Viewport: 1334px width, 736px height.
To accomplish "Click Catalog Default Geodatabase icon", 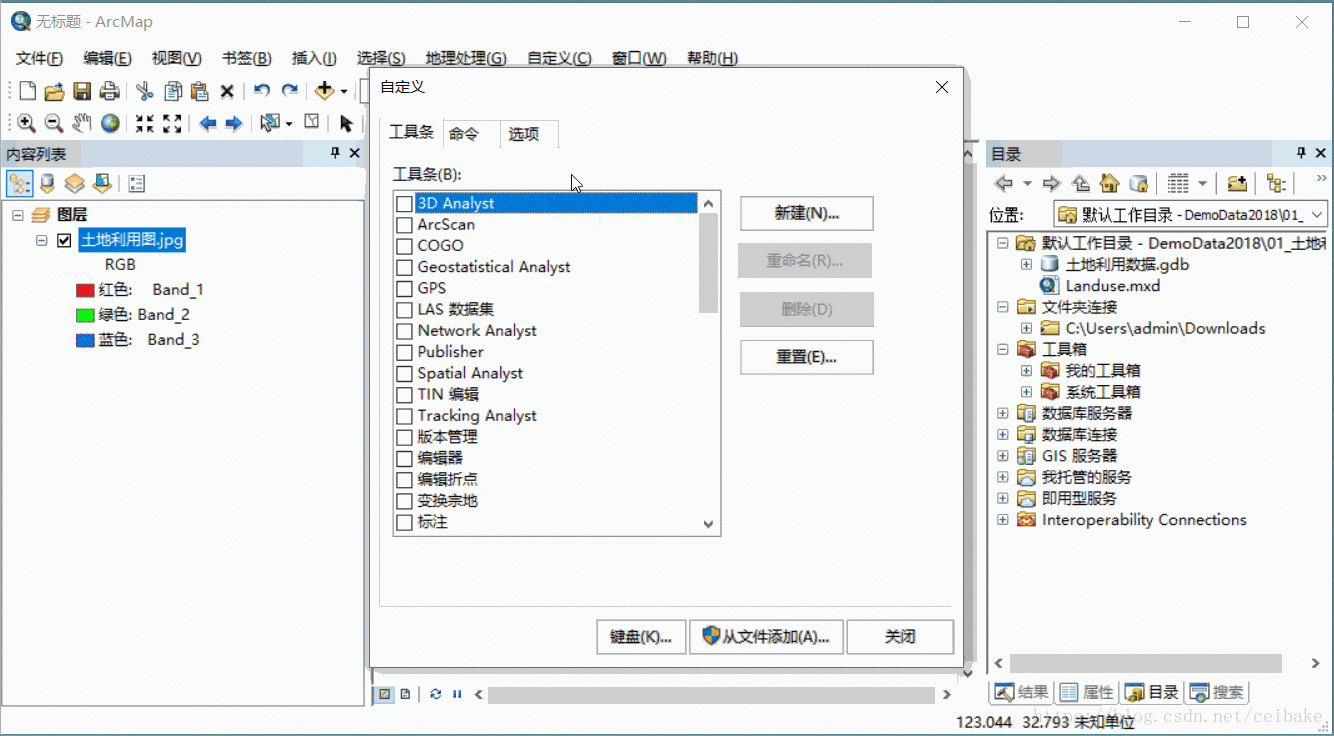I will (1137, 183).
